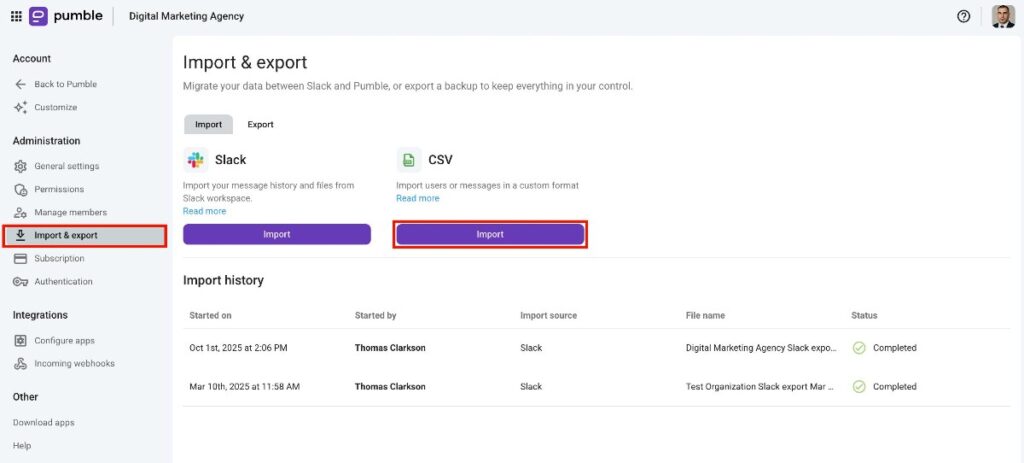The image size is (1024, 463).
Task: Click the Status column header
Action: point(864,315)
